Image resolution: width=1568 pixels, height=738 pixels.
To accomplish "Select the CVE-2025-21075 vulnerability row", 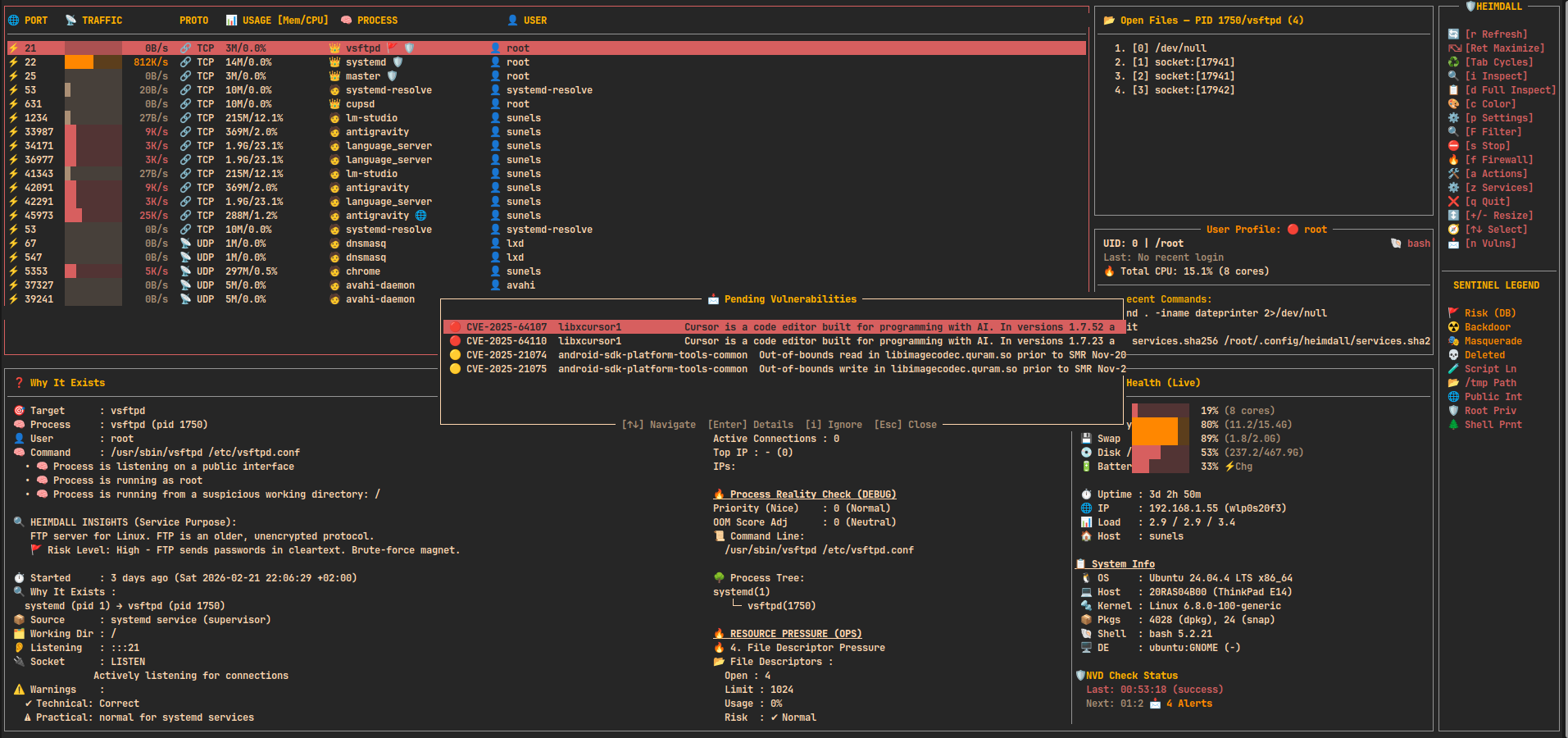I will (x=783, y=369).
